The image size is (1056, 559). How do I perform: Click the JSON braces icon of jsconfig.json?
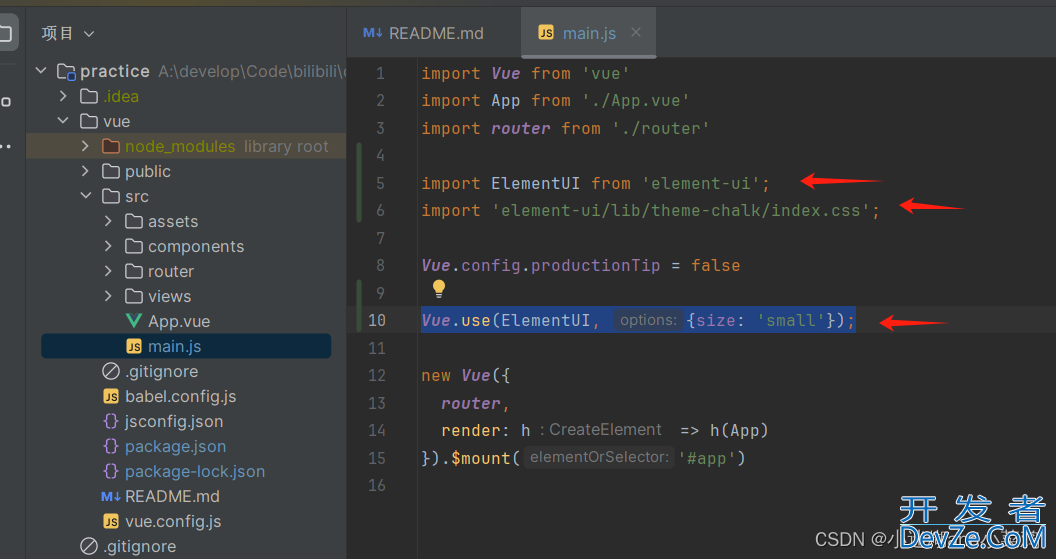(x=111, y=422)
